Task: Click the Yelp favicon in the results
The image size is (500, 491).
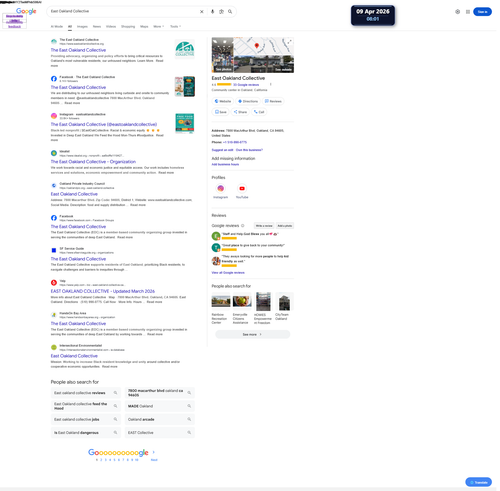Action: click(54, 283)
